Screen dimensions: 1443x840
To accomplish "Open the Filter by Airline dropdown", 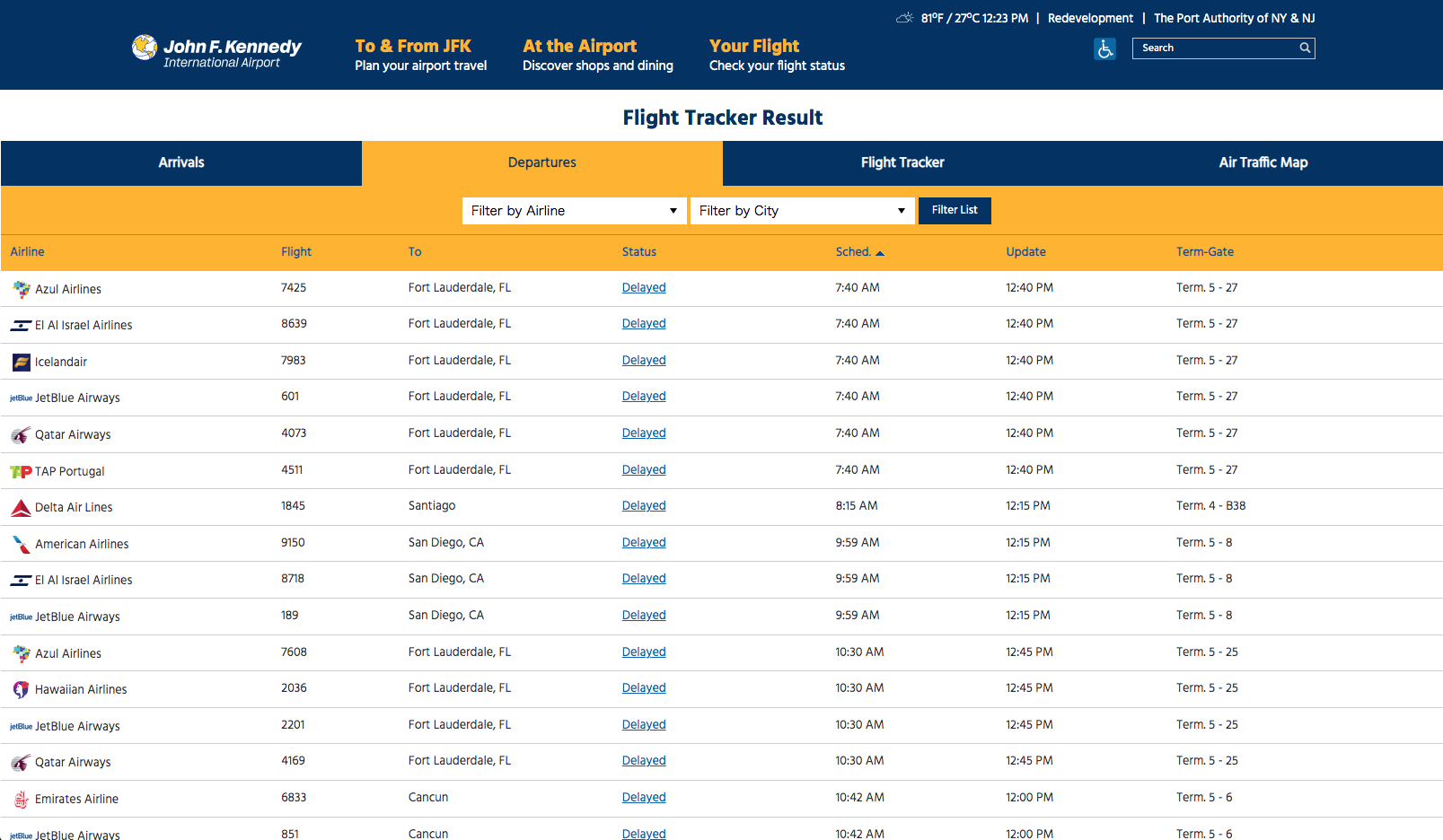I will point(574,211).
